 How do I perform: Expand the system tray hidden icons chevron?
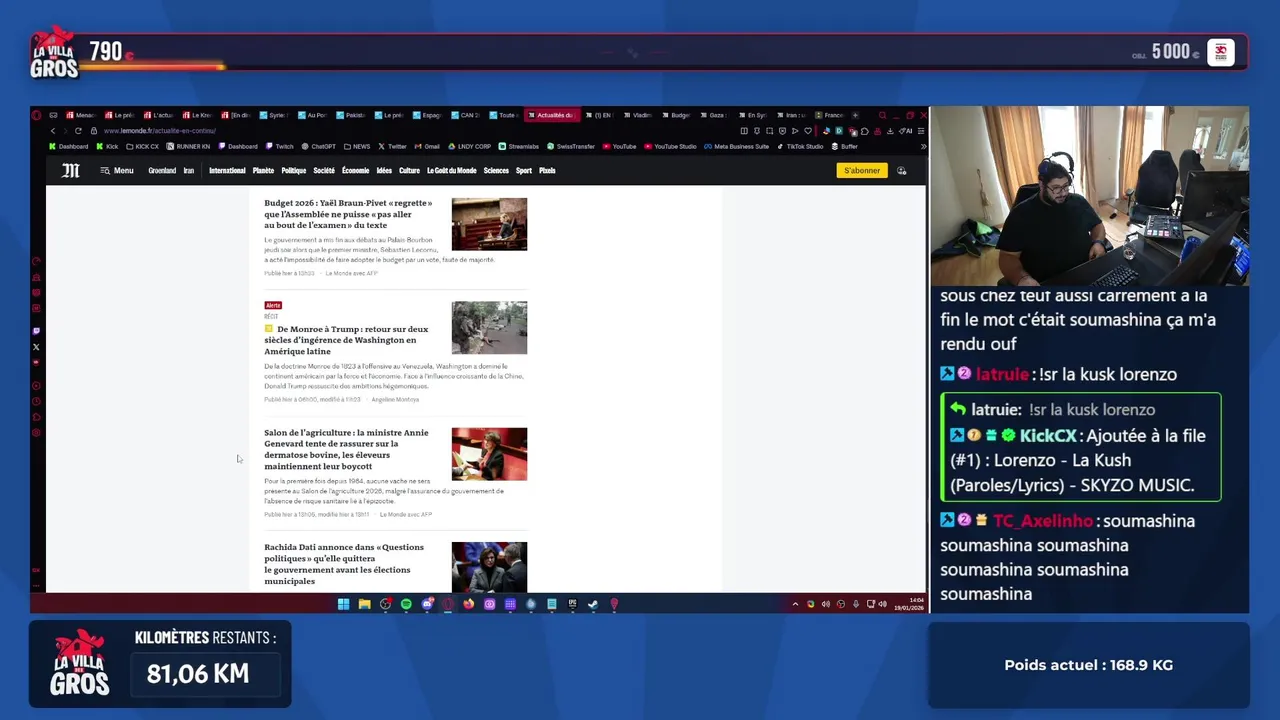pos(796,604)
